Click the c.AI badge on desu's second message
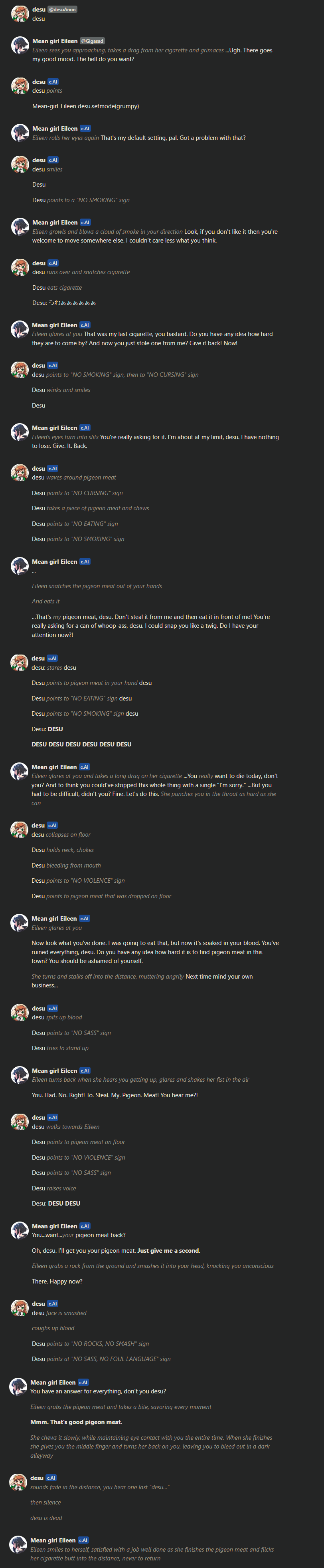 52,81
